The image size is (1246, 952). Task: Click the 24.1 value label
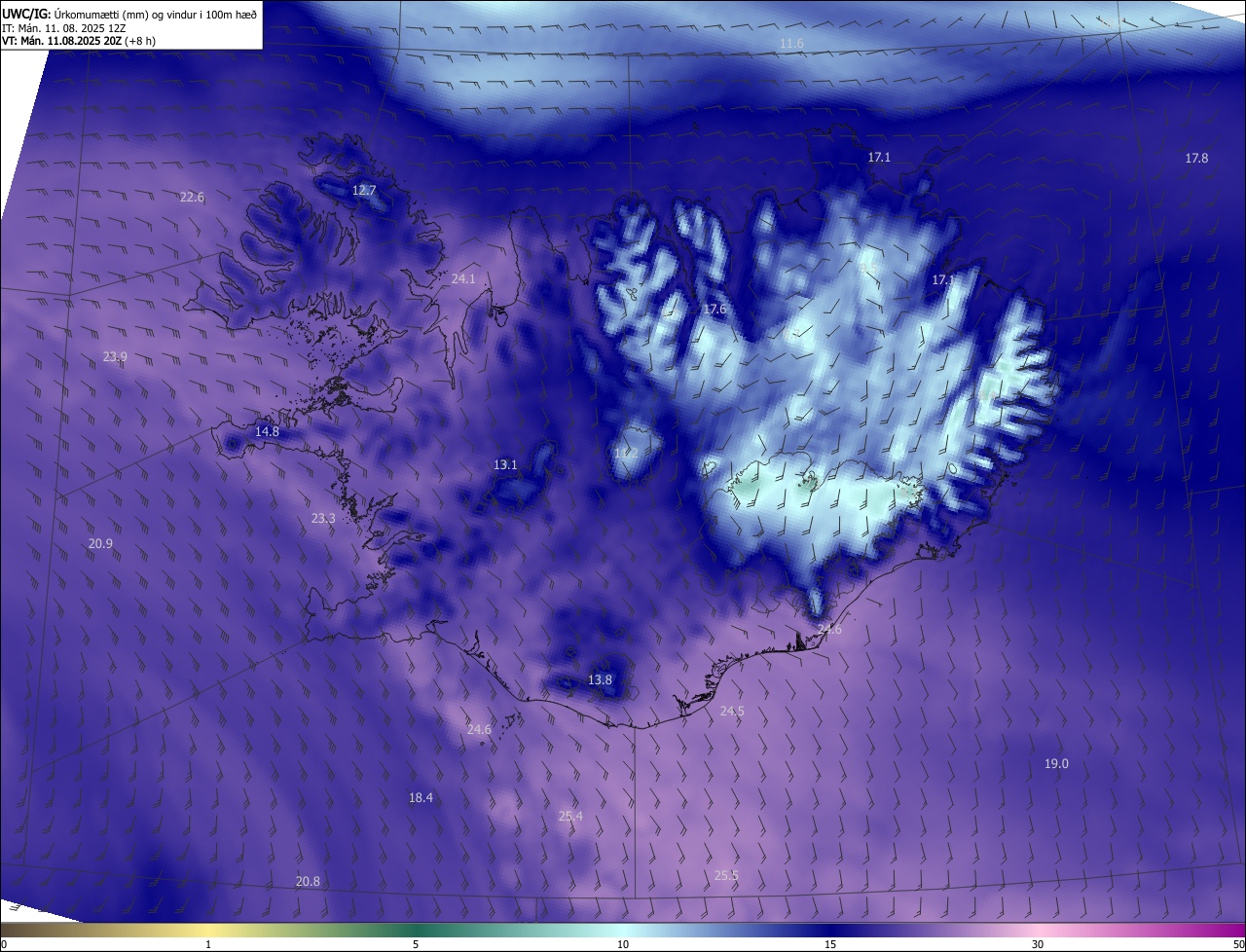pos(463,278)
